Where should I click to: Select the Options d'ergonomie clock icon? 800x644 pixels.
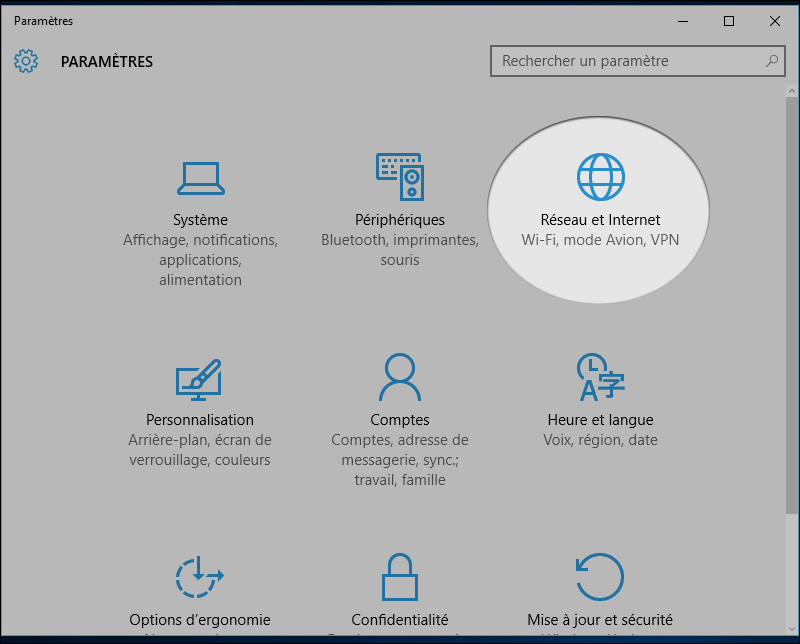coord(200,580)
